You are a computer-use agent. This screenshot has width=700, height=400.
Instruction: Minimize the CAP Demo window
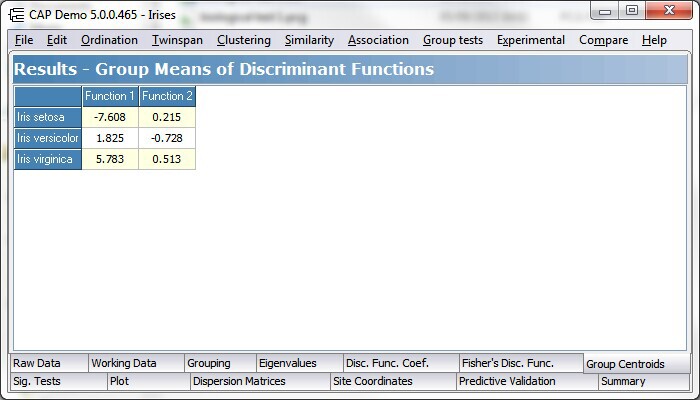[605, 11]
